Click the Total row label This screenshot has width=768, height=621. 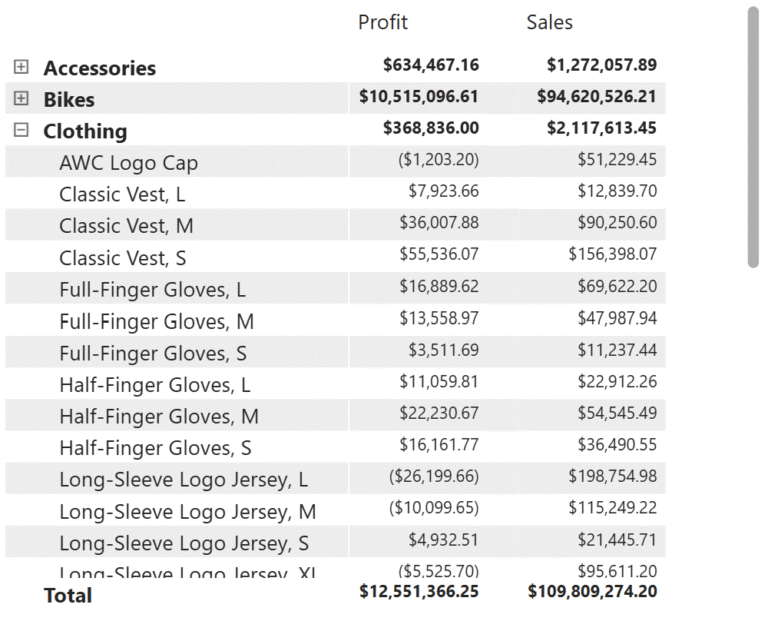(x=67, y=595)
